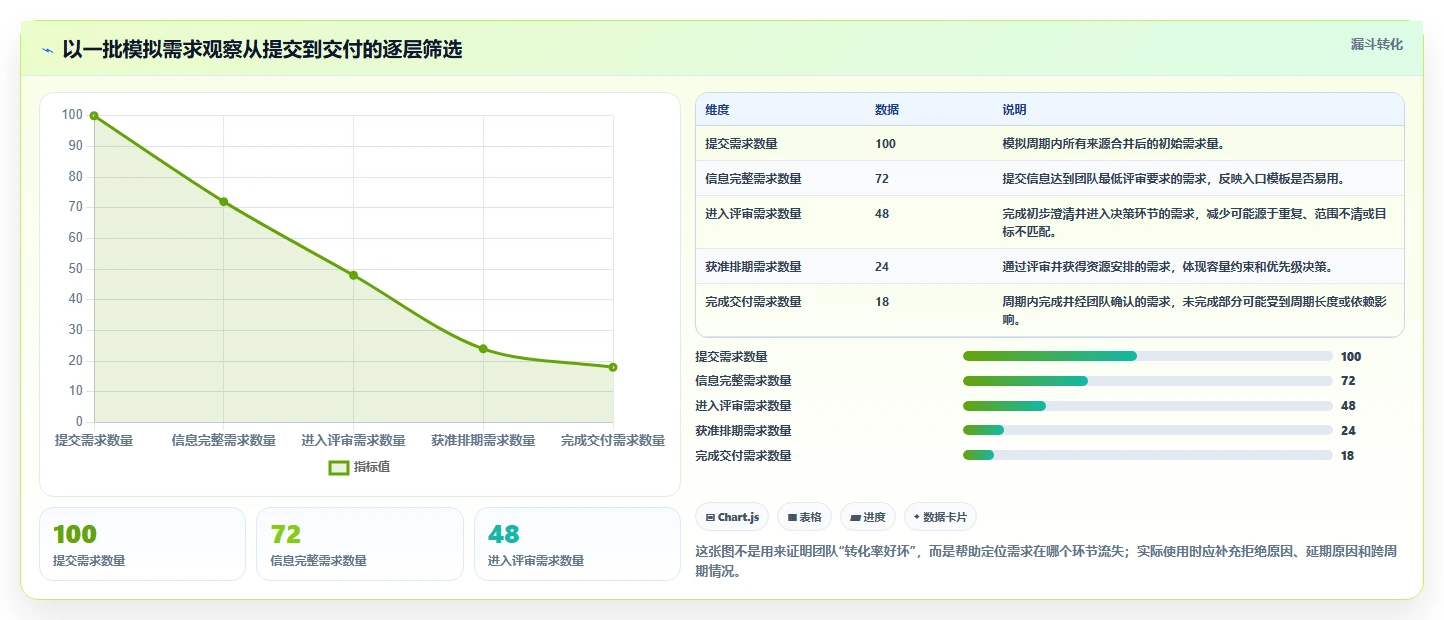Click table value 100 in 数据 column
This screenshot has width=1444, height=620.
coord(885,144)
